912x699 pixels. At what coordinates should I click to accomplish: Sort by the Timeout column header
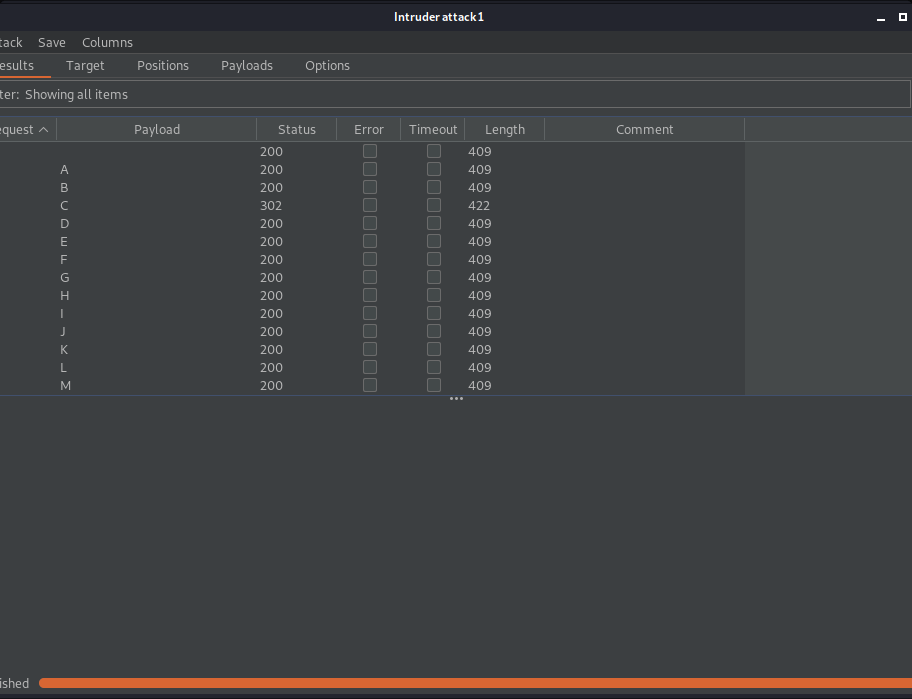[x=433, y=130]
